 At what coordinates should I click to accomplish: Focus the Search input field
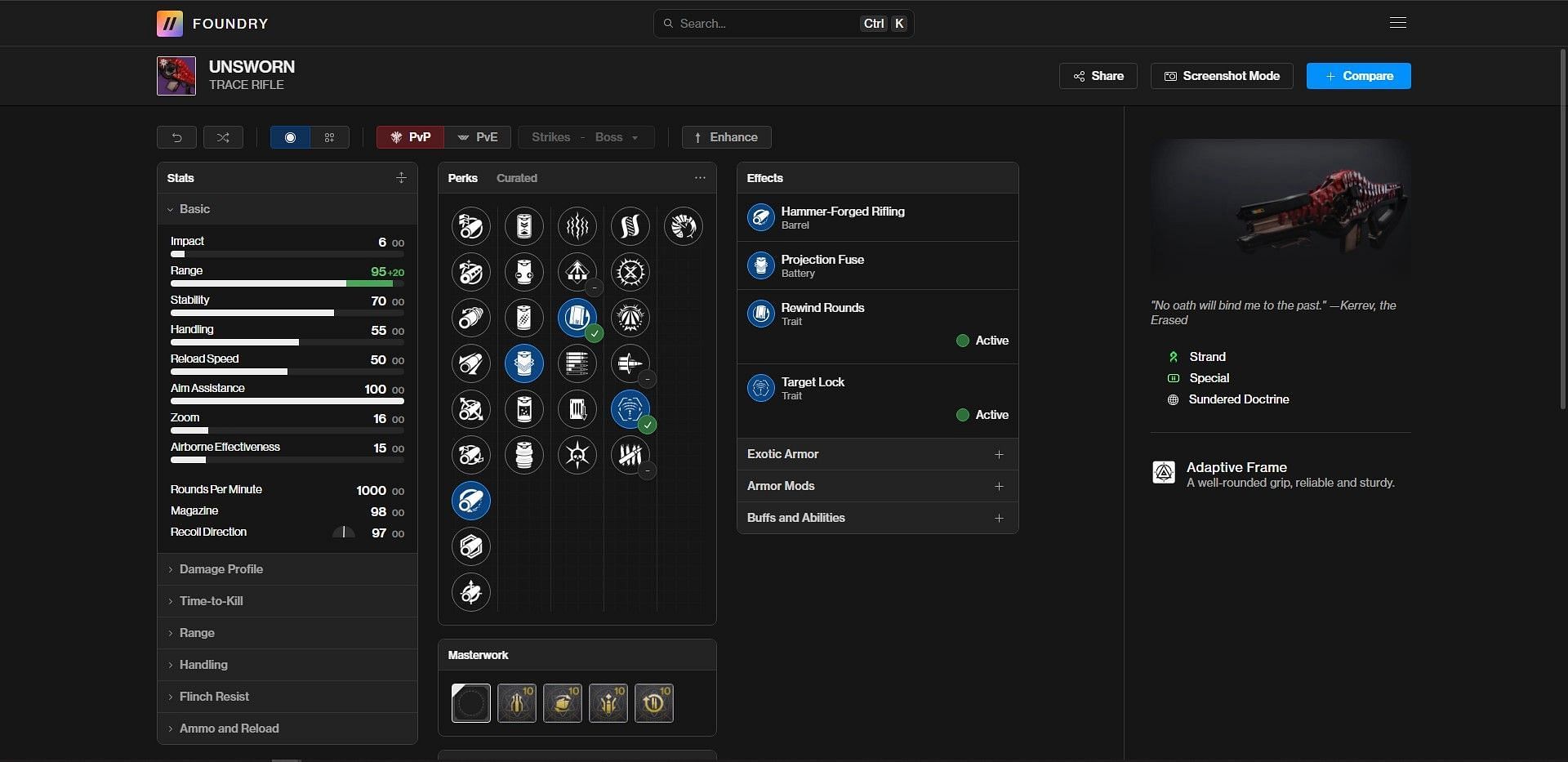[783, 24]
